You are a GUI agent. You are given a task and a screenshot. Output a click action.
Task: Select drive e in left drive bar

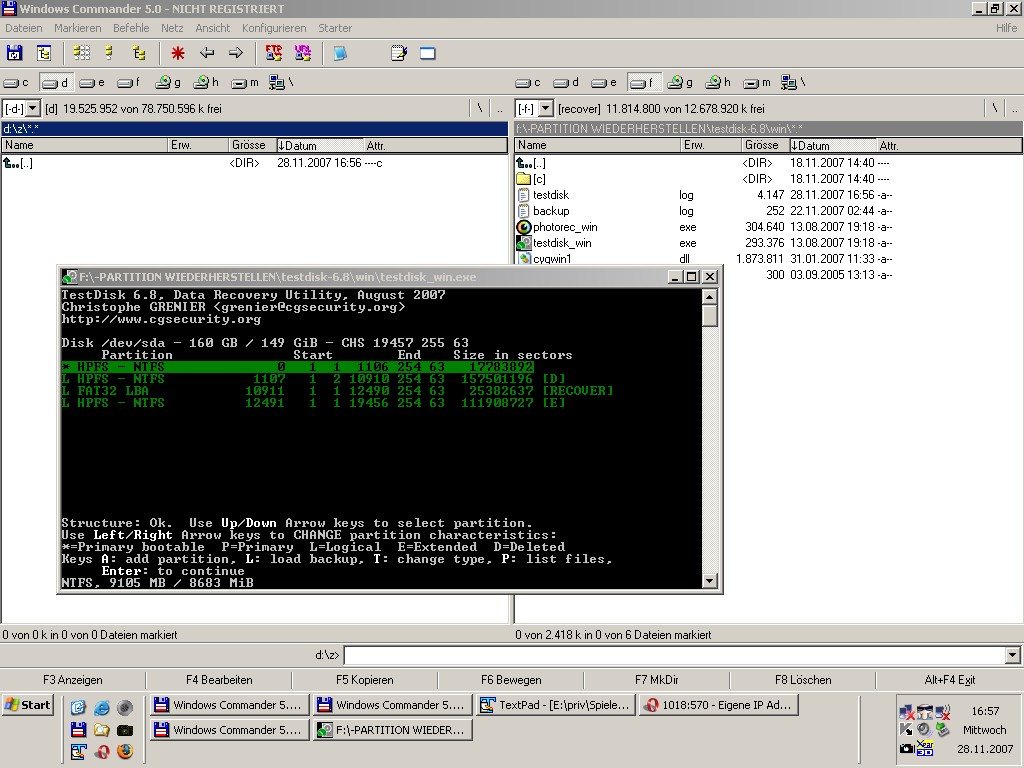pyautogui.click(x=91, y=82)
